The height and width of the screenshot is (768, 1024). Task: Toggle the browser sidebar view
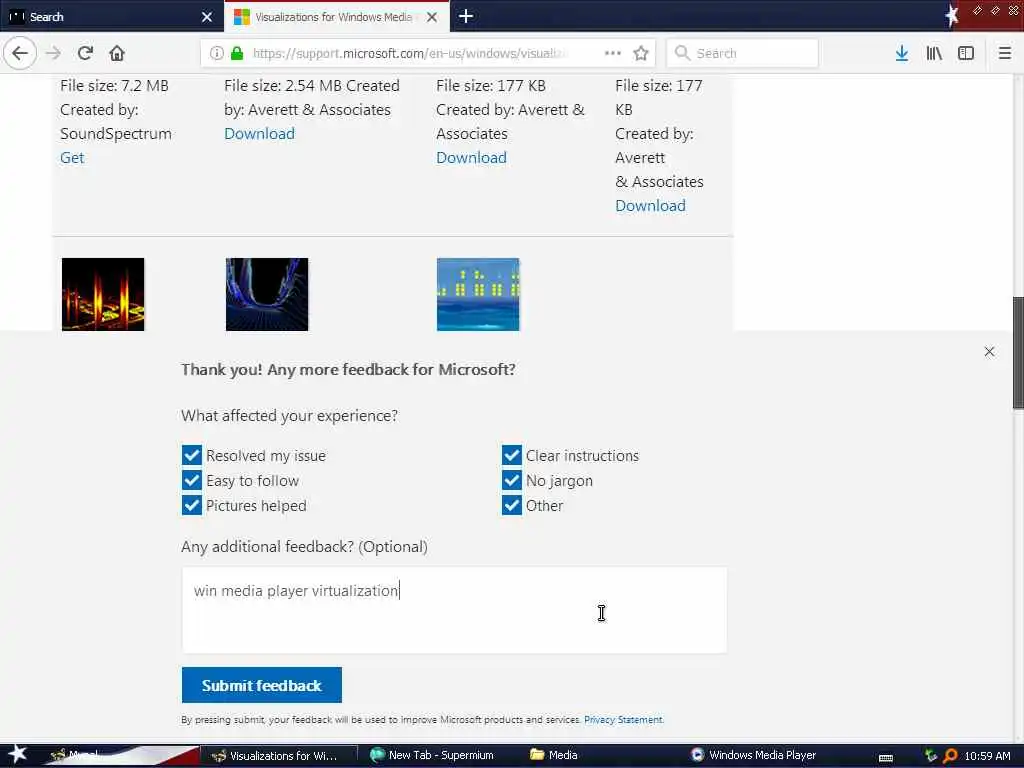966,53
